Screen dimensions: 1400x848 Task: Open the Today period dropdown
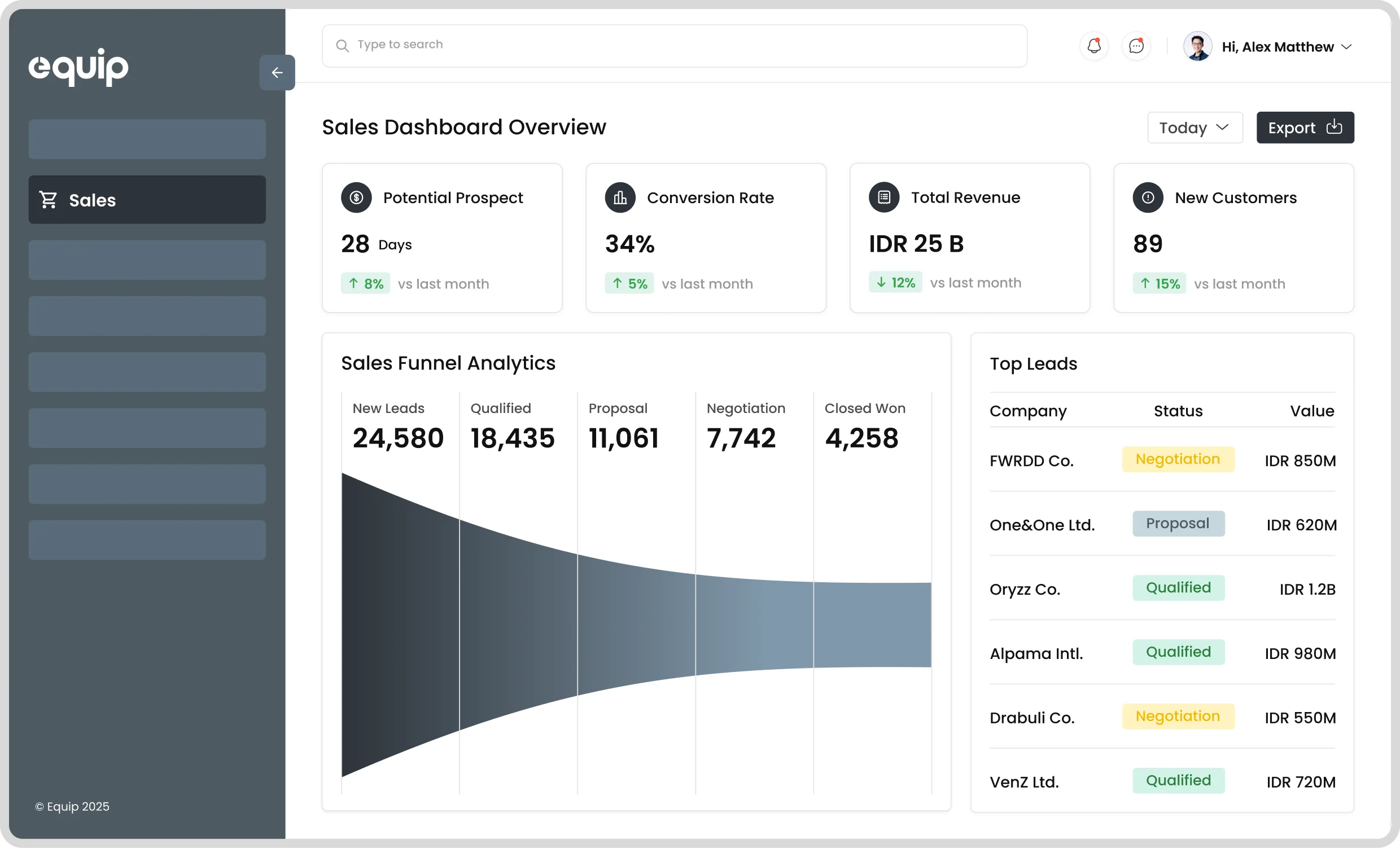click(1195, 128)
